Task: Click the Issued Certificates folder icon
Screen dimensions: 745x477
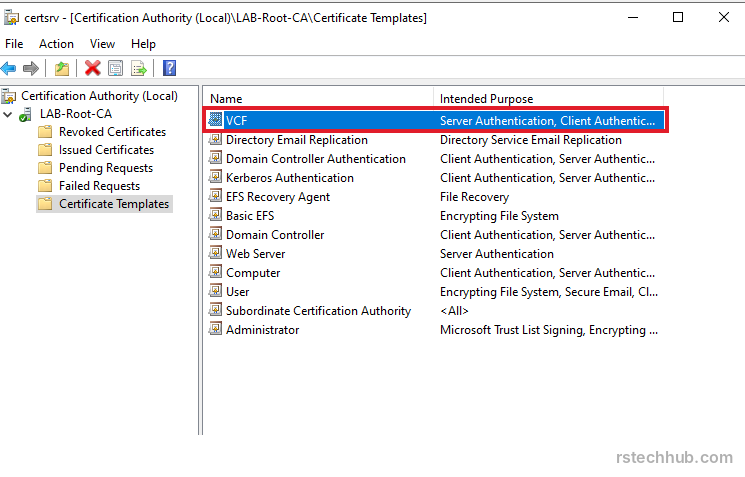Action: tap(45, 150)
